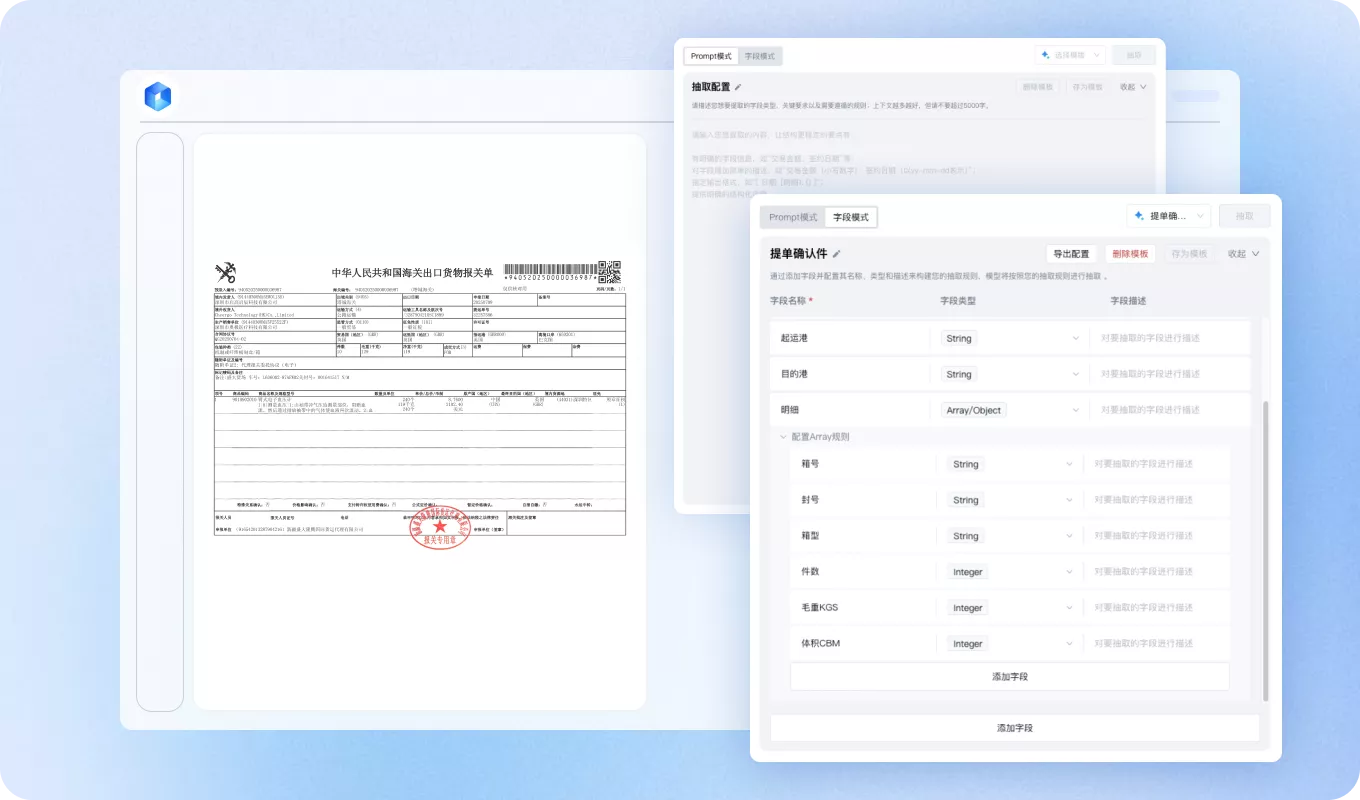Open the field type dropdown for 件数

pyautogui.click(x=1014, y=572)
